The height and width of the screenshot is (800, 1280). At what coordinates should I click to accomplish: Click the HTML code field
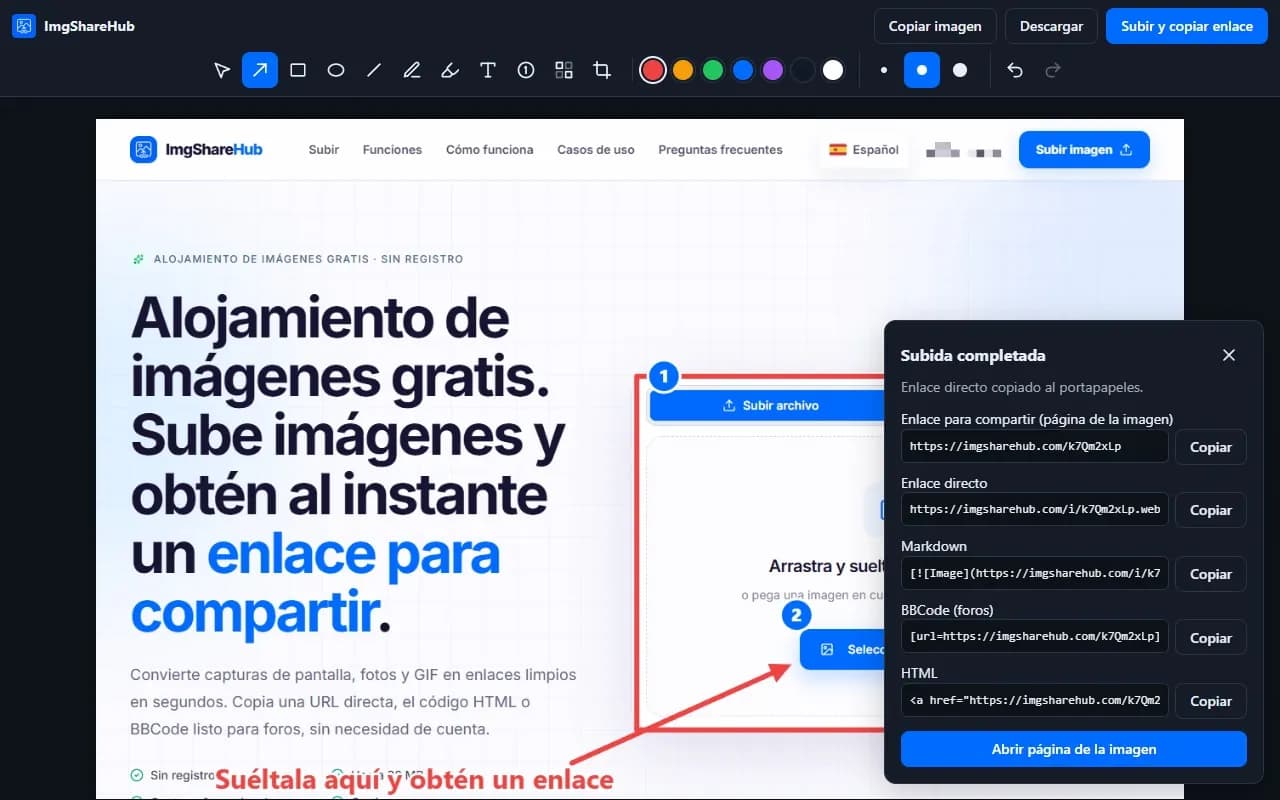(1035, 701)
